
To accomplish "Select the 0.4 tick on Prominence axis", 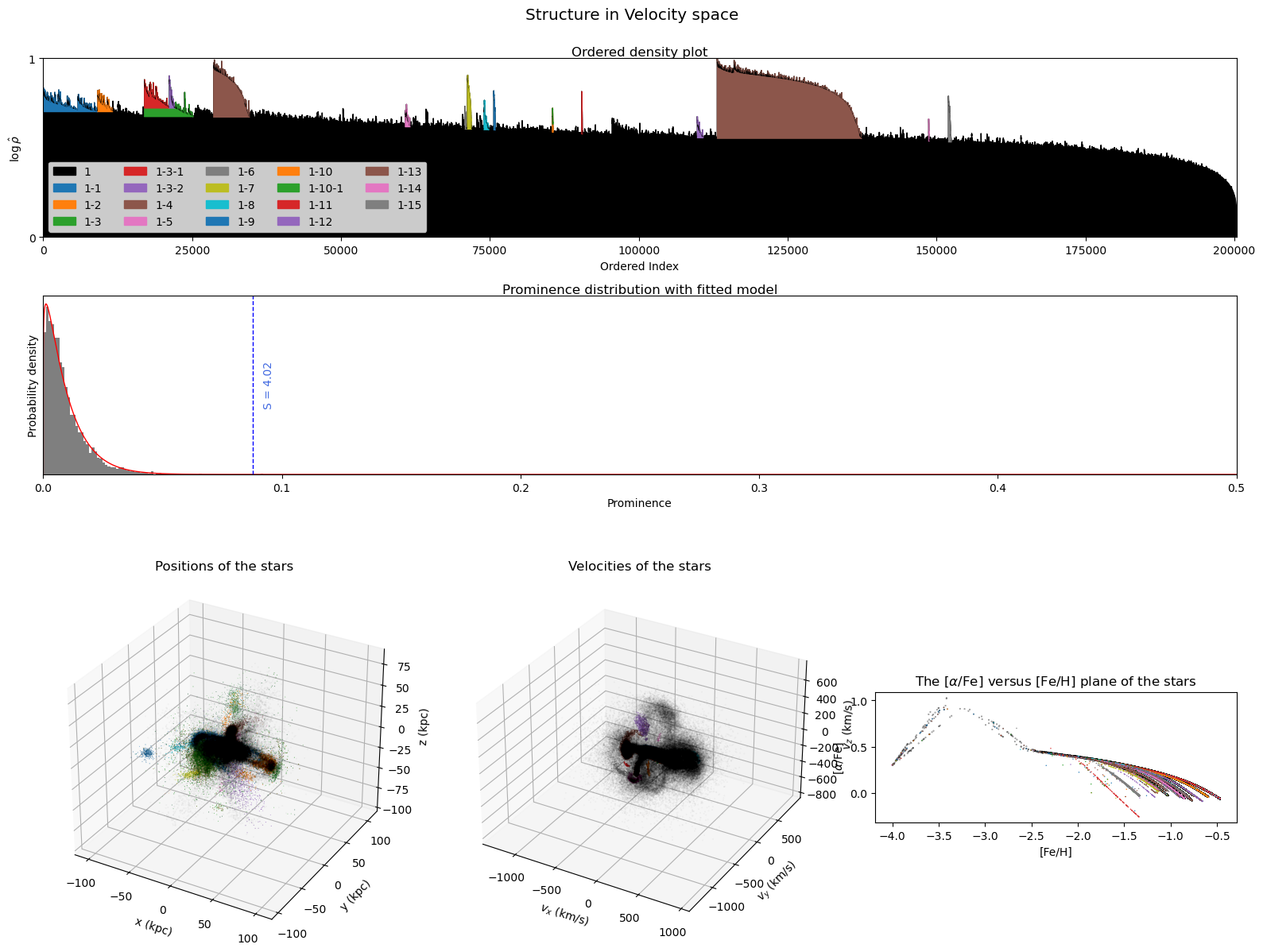I will click(x=998, y=488).
